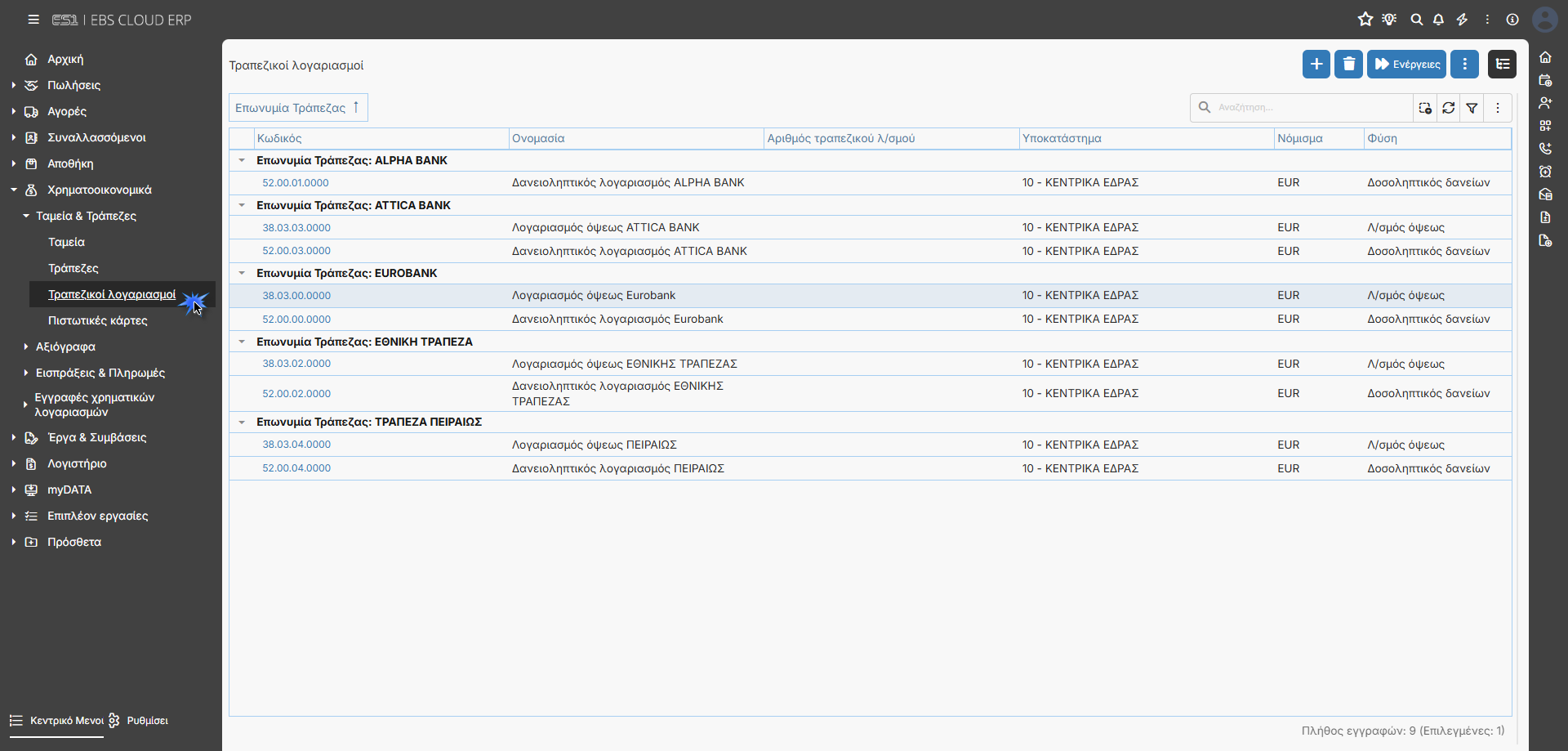The height and width of the screenshot is (751, 1568).
Task: Click the blue add new record button
Action: point(1316,64)
